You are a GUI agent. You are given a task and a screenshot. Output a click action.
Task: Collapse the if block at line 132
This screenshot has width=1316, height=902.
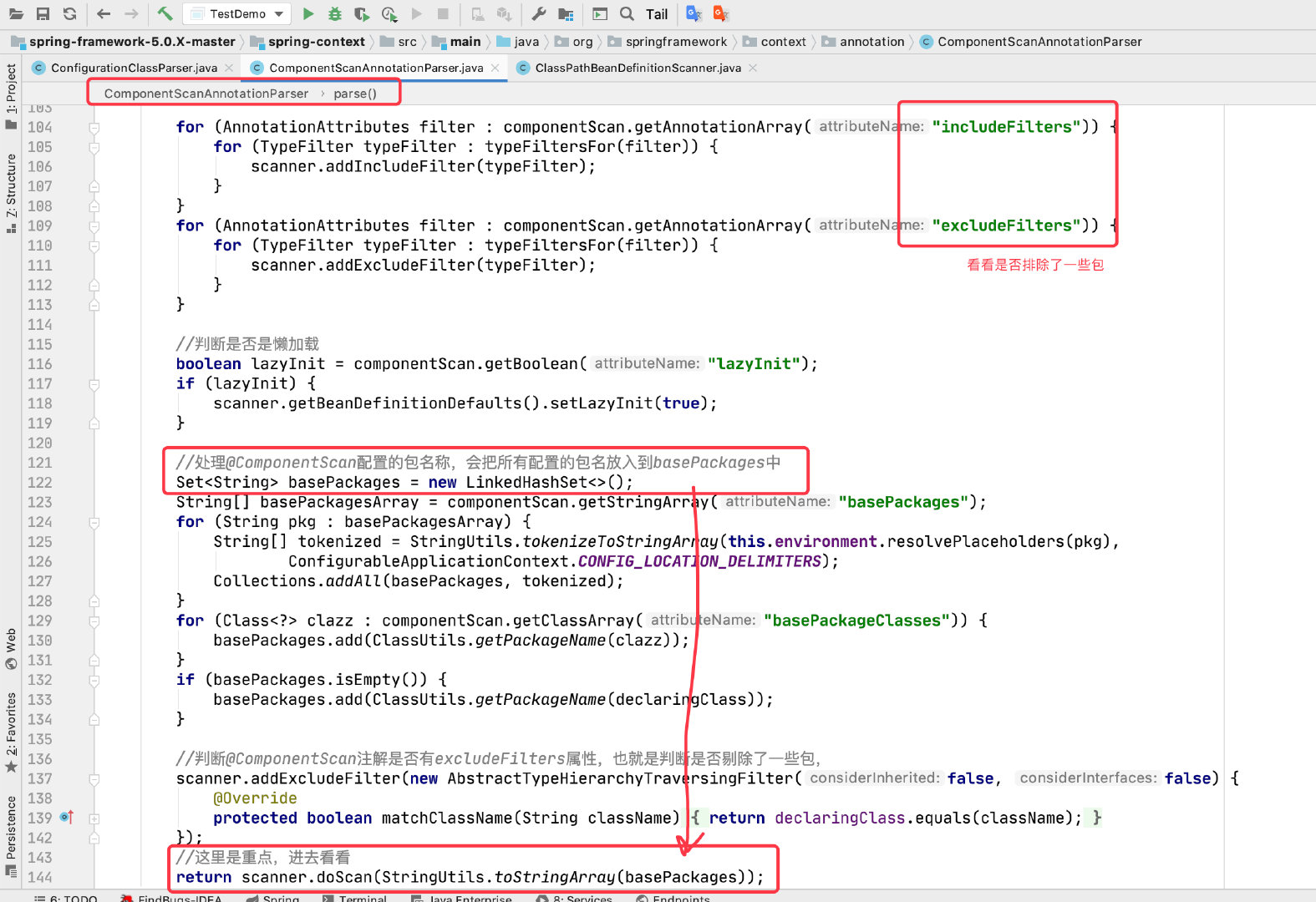point(94,681)
